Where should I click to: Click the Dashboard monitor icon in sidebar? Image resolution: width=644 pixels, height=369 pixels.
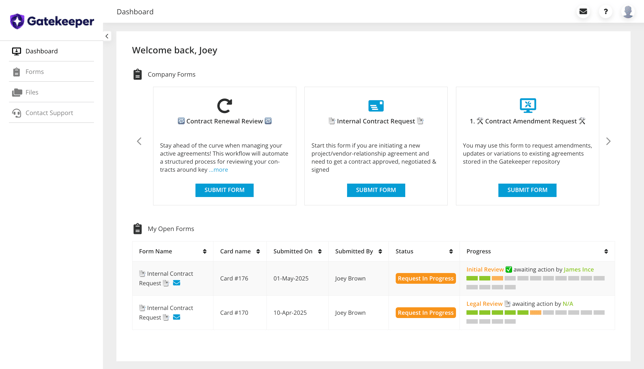click(16, 51)
